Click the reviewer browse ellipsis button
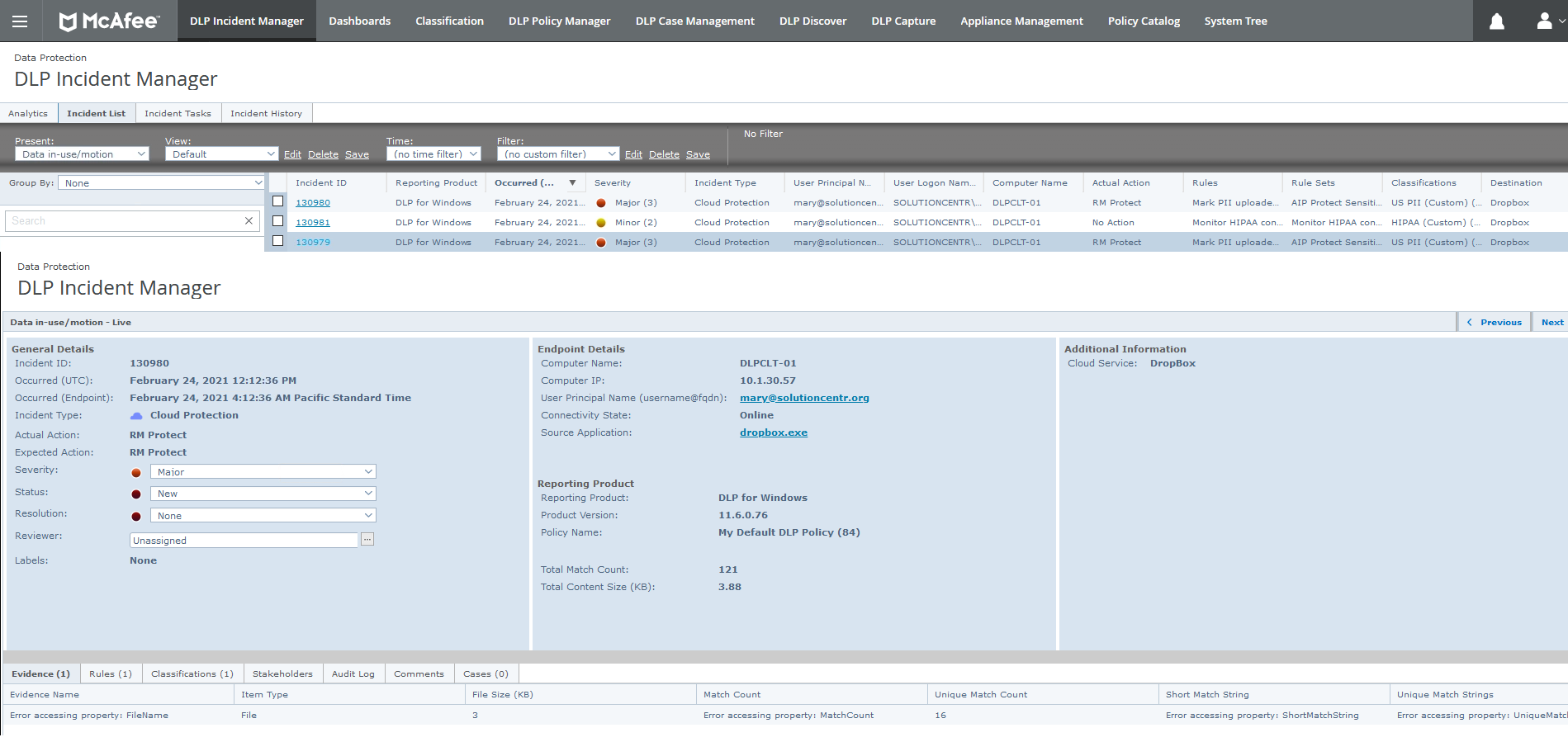This screenshot has height=742, width=1568. pyautogui.click(x=367, y=540)
